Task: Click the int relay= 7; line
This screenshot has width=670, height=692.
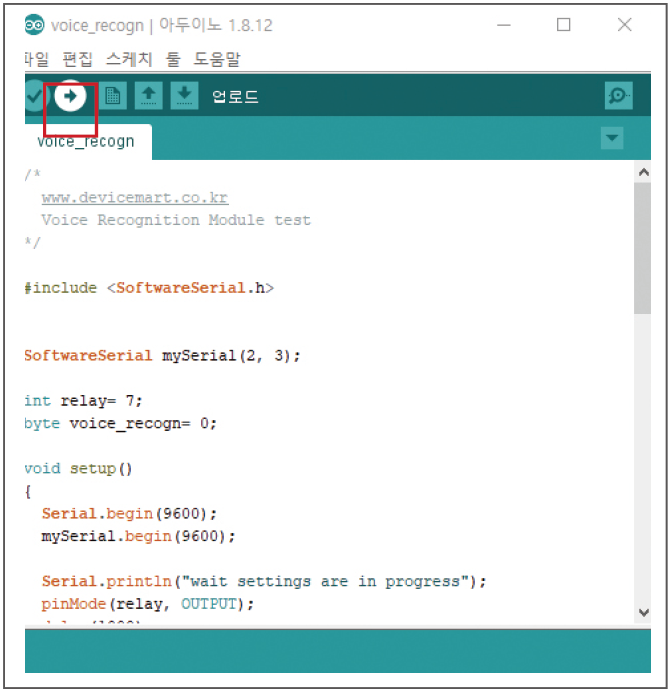Action: (83, 401)
